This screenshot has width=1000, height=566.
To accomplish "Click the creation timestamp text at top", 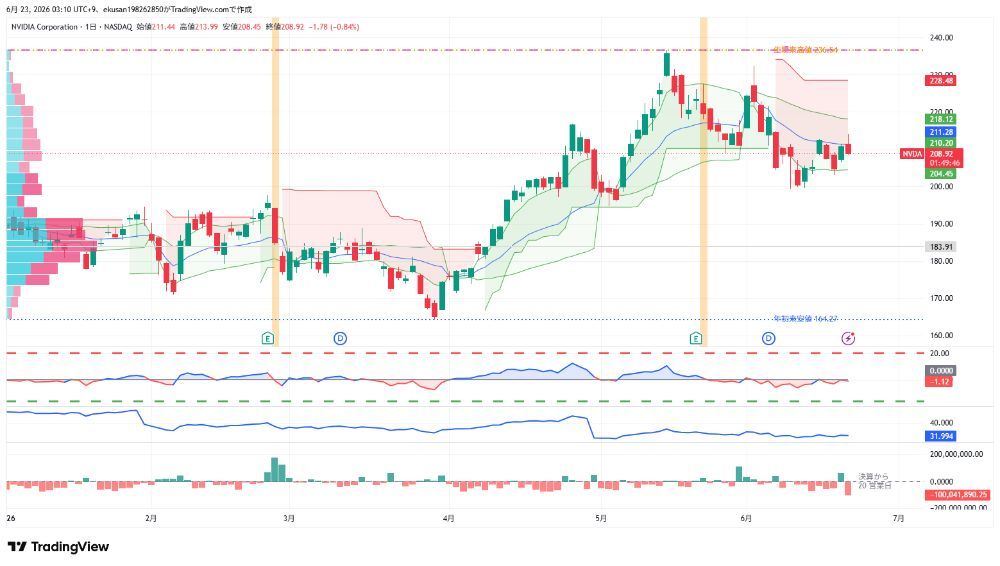I will (129, 10).
